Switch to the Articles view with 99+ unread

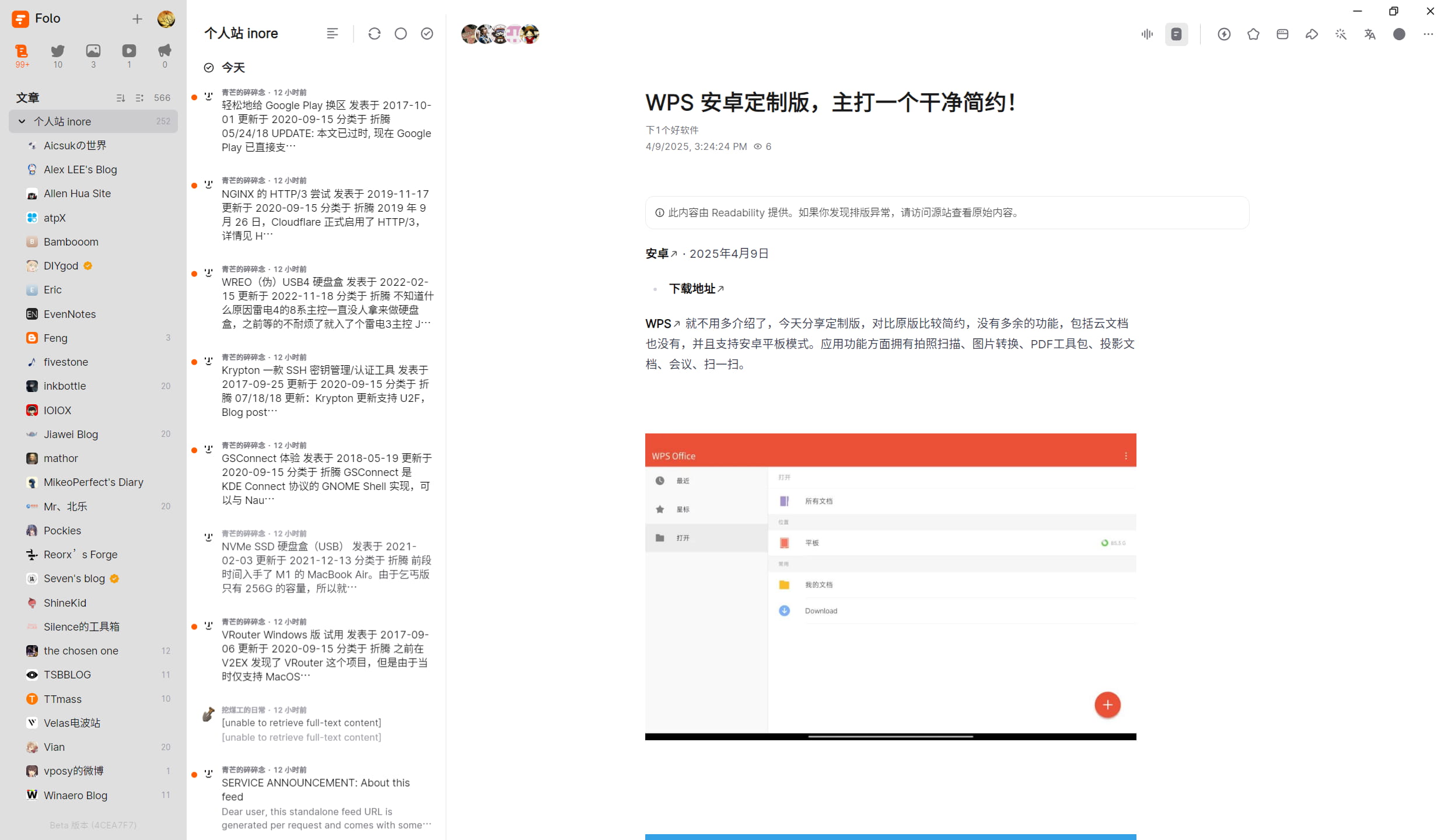pos(22,56)
